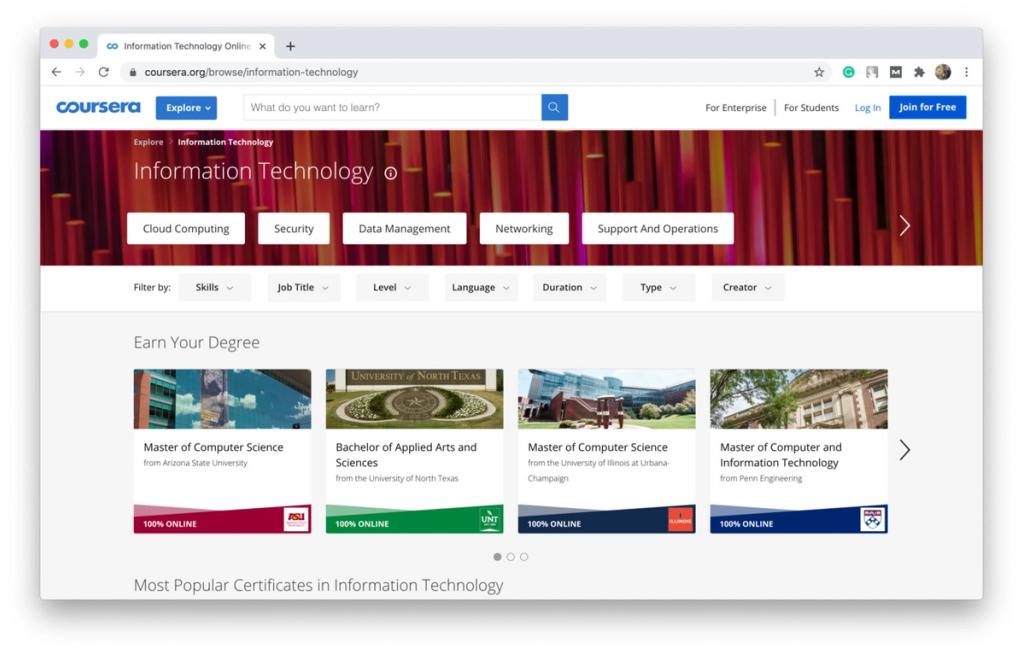This screenshot has width=1024, height=654.
Task: Click right arrow in topic banner
Action: tap(904, 225)
